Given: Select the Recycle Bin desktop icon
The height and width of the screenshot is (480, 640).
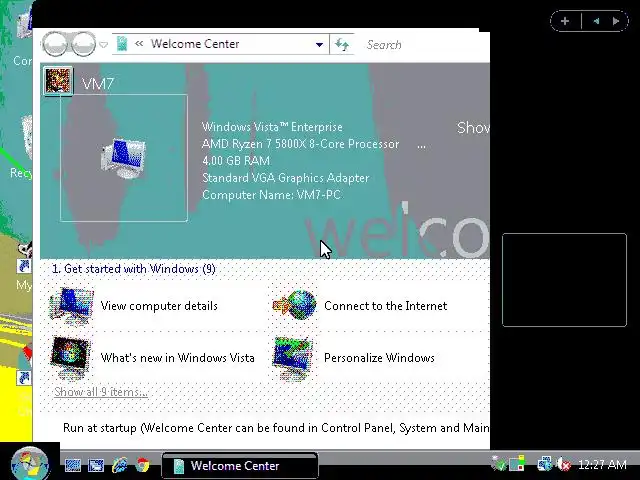Looking at the screenshot, I should click(20, 149).
